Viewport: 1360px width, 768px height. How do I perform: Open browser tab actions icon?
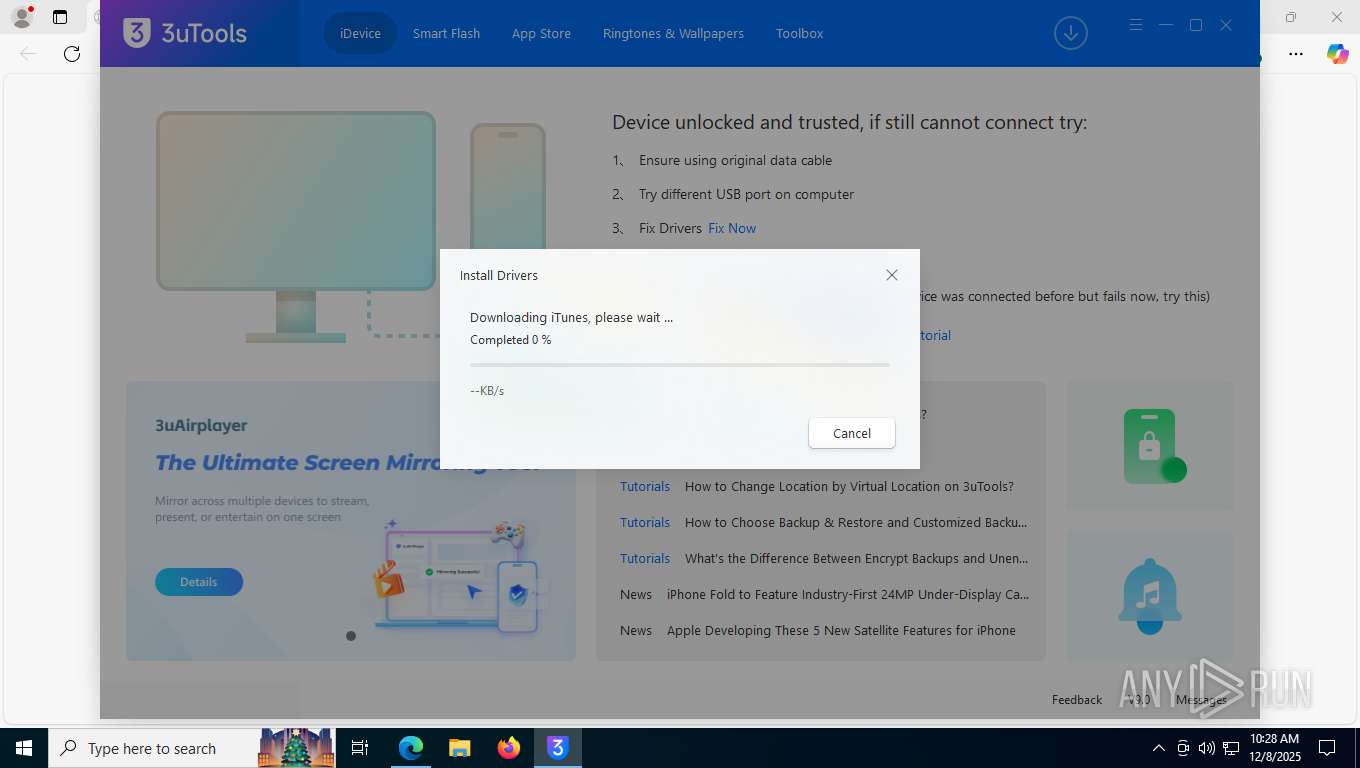60,17
